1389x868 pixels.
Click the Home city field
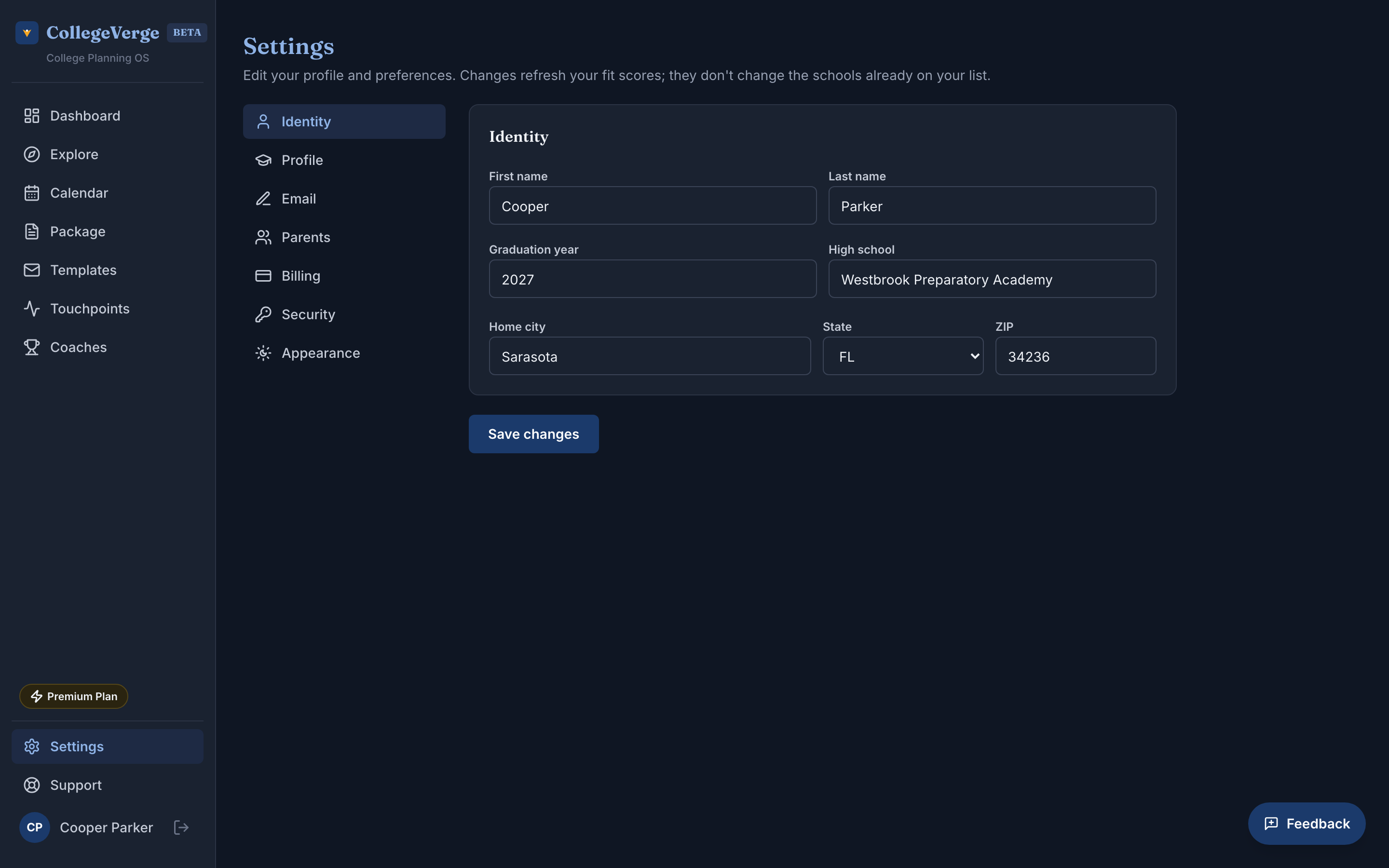(x=650, y=356)
